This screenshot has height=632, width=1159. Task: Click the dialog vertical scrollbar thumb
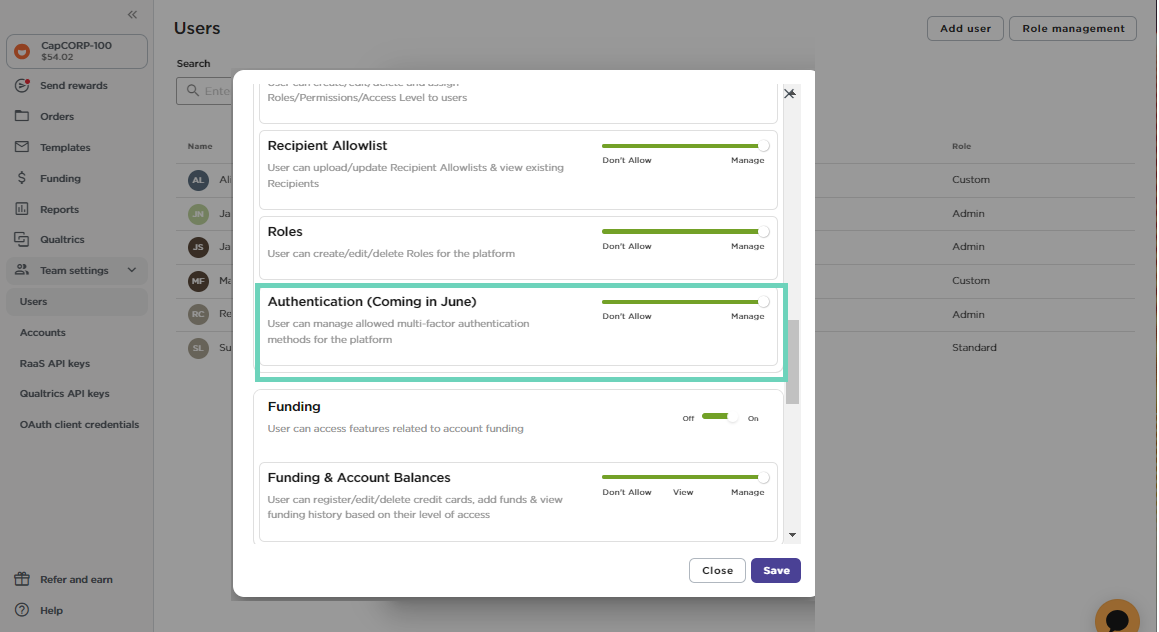coord(792,361)
